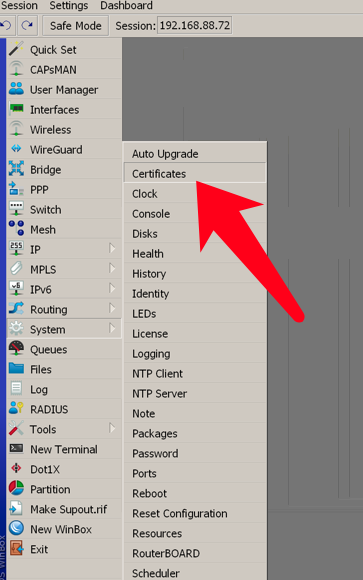Image resolution: width=363 pixels, height=580 pixels.
Task: Expand the IP submenu arrow
Action: coord(112,248)
